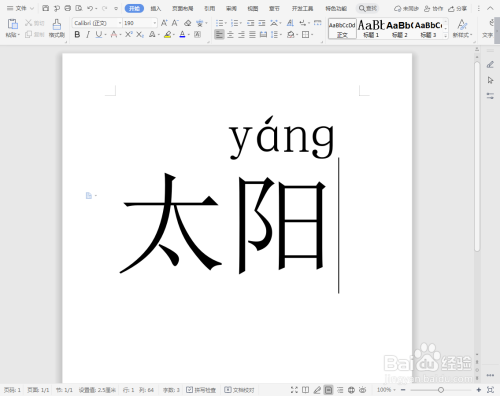Click the selection arrow in right sidebar
This screenshot has height=396, width=500.
[490, 80]
